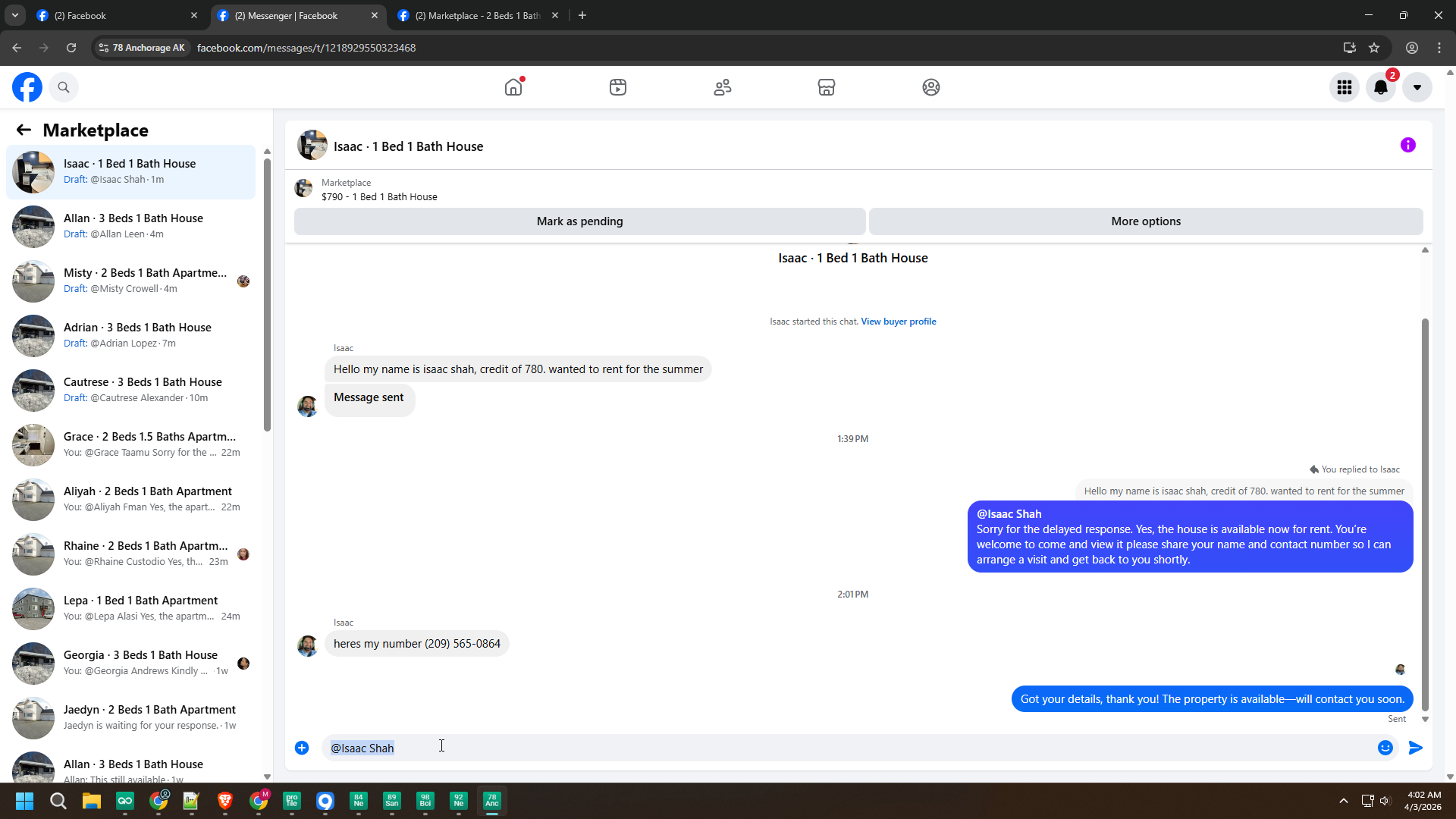
Task: Open conversation information icon
Action: pyautogui.click(x=1408, y=145)
